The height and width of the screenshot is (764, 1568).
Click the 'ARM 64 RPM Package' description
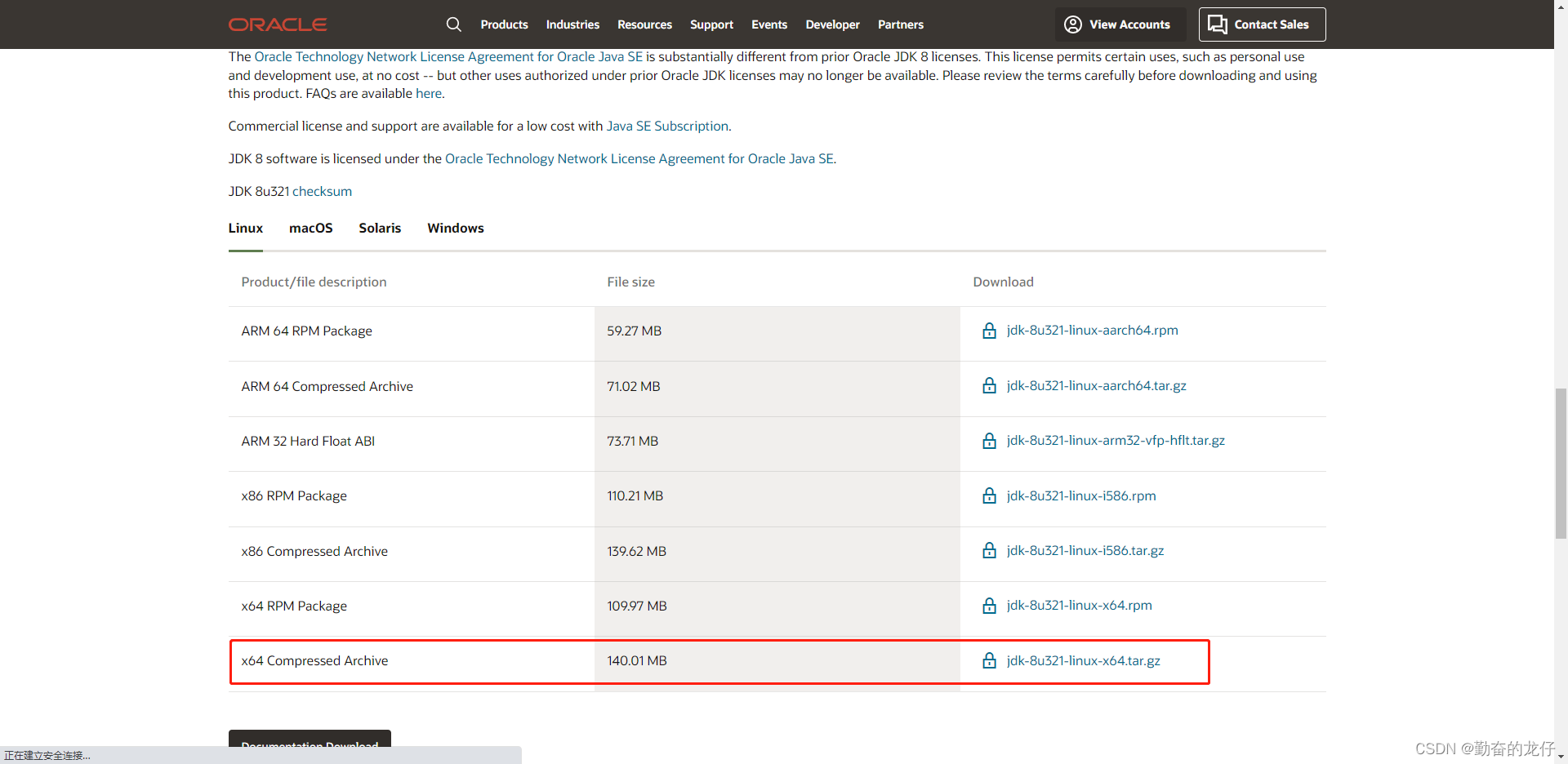306,331
